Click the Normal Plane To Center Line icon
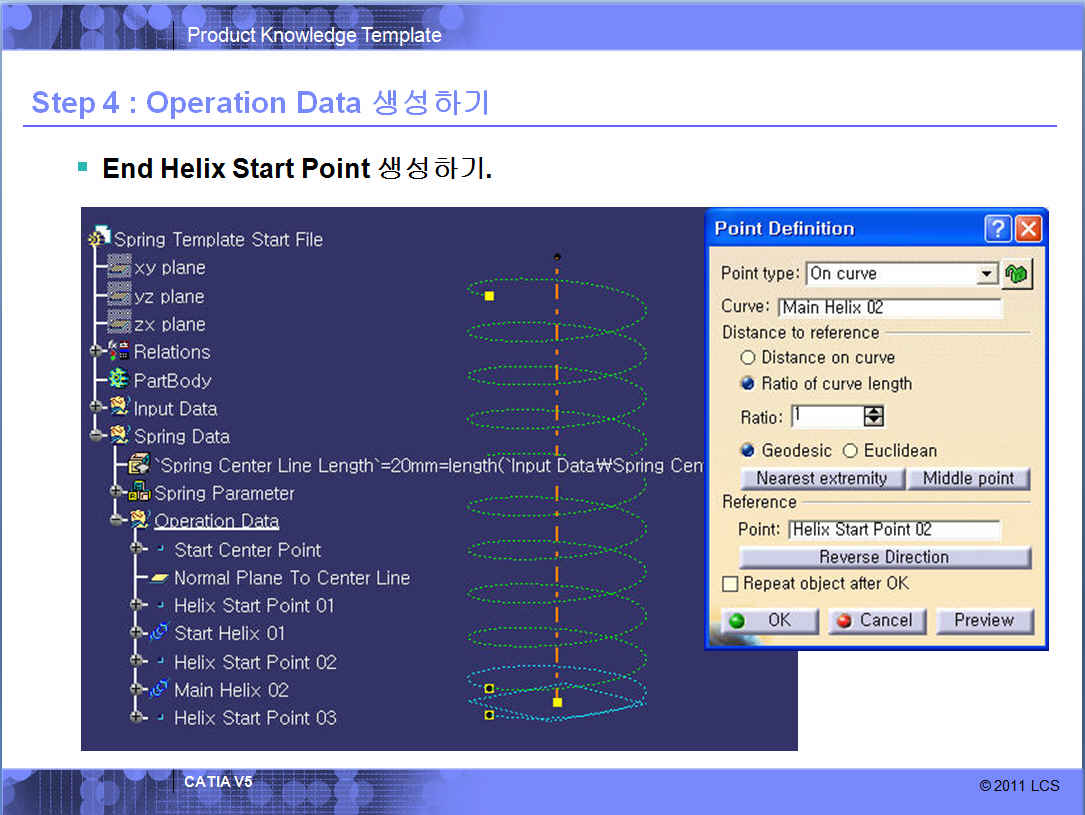This screenshot has height=815, width=1085. [x=159, y=578]
